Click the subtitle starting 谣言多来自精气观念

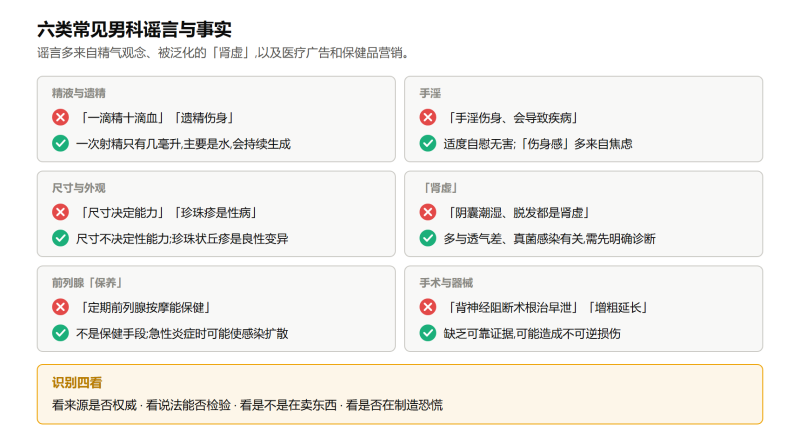[223, 53]
